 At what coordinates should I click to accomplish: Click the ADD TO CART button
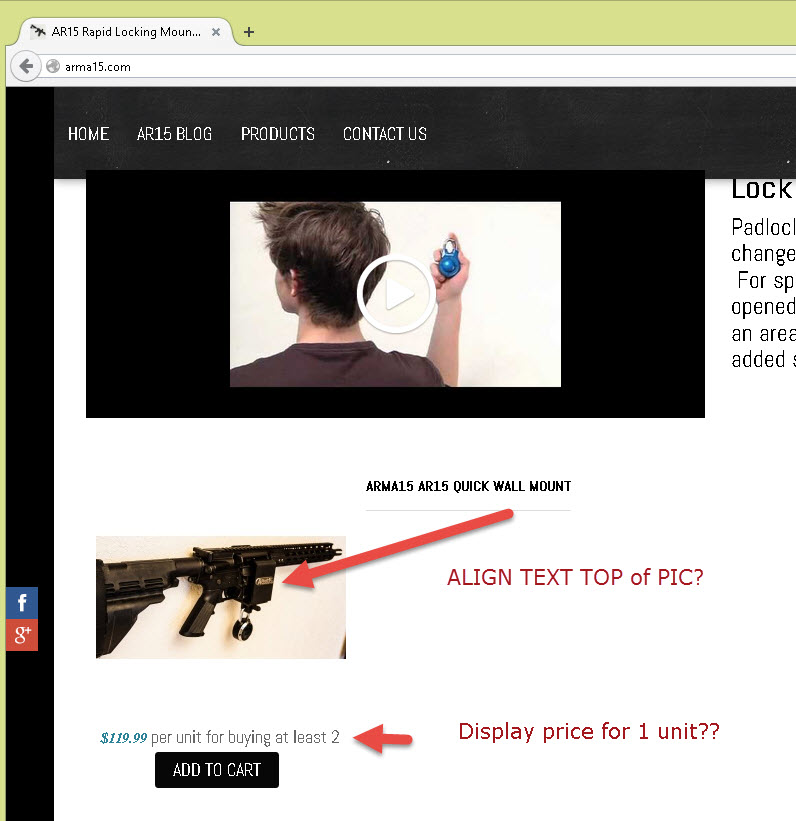coord(217,770)
